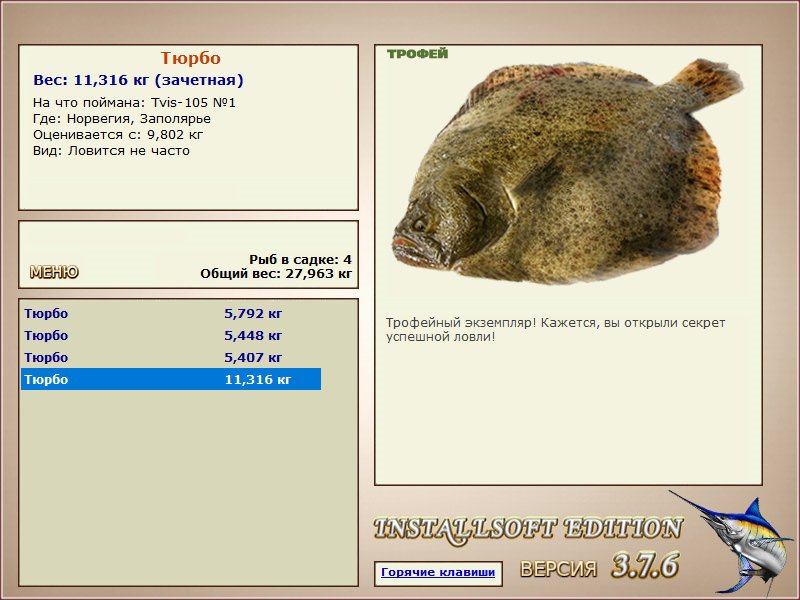
Task: Click the ВЕРСИЯ 3.7.6 label
Action: 599,566
